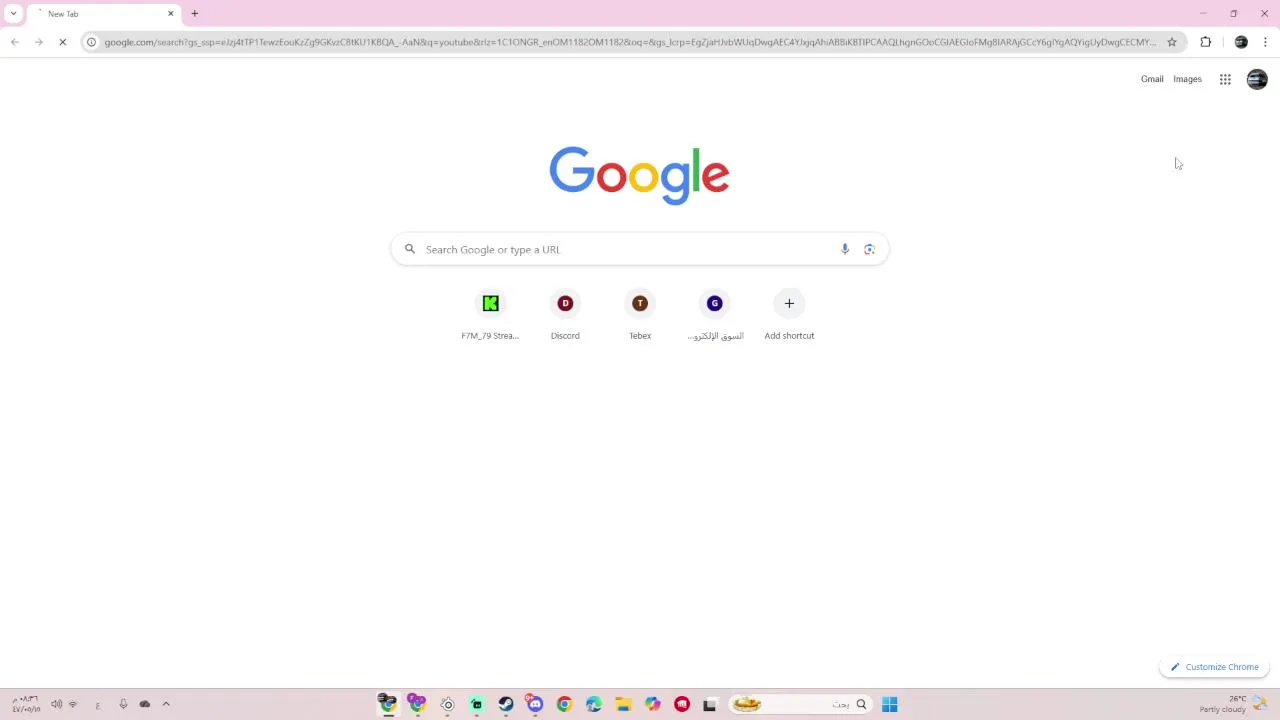Image resolution: width=1280 pixels, height=720 pixels.
Task: Open the Tebex shortcut tile
Action: [640, 315]
